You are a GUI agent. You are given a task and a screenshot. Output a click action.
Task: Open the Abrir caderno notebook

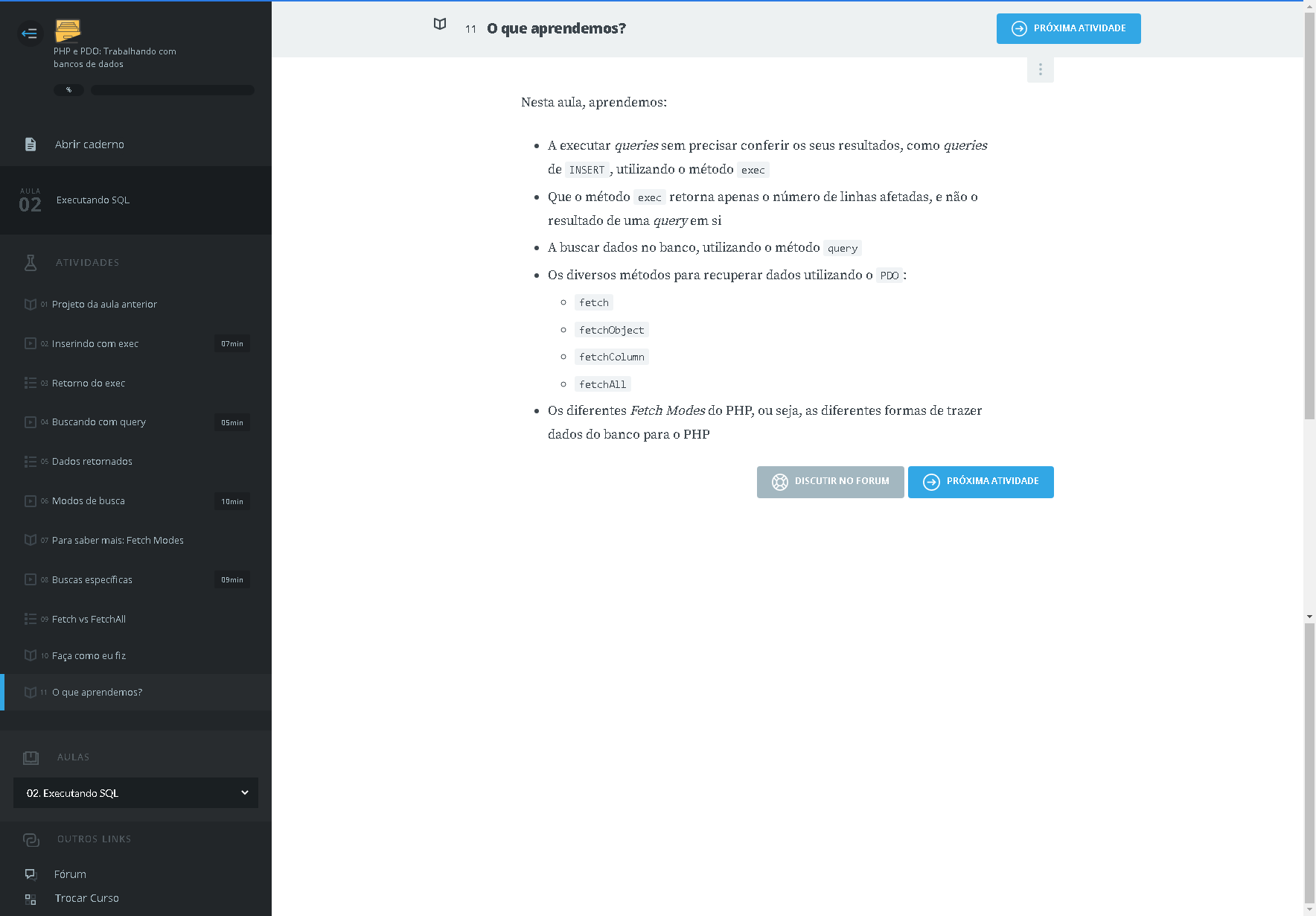(x=89, y=144)
